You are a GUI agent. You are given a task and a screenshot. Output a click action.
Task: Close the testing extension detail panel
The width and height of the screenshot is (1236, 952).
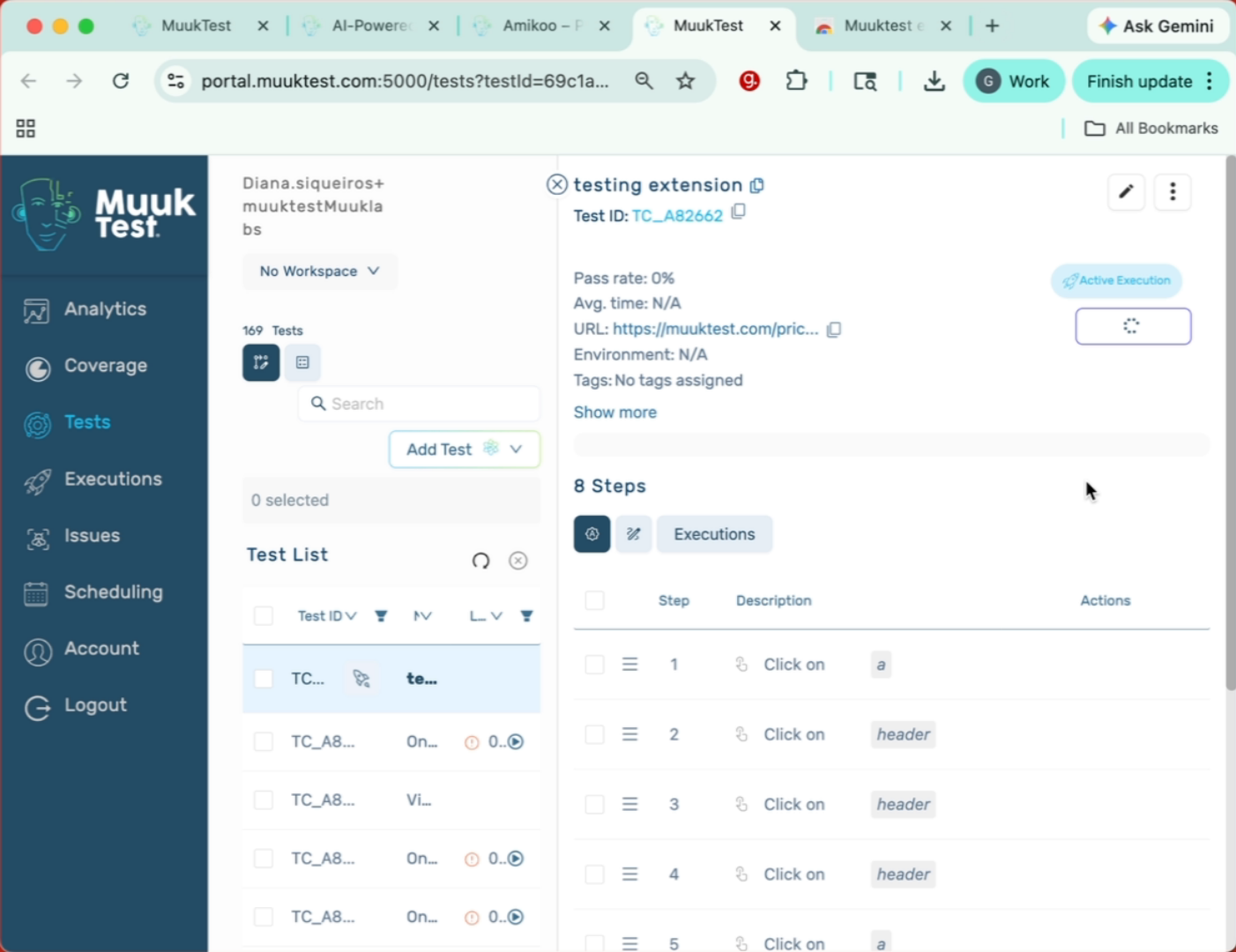click(x=557, y=184)
